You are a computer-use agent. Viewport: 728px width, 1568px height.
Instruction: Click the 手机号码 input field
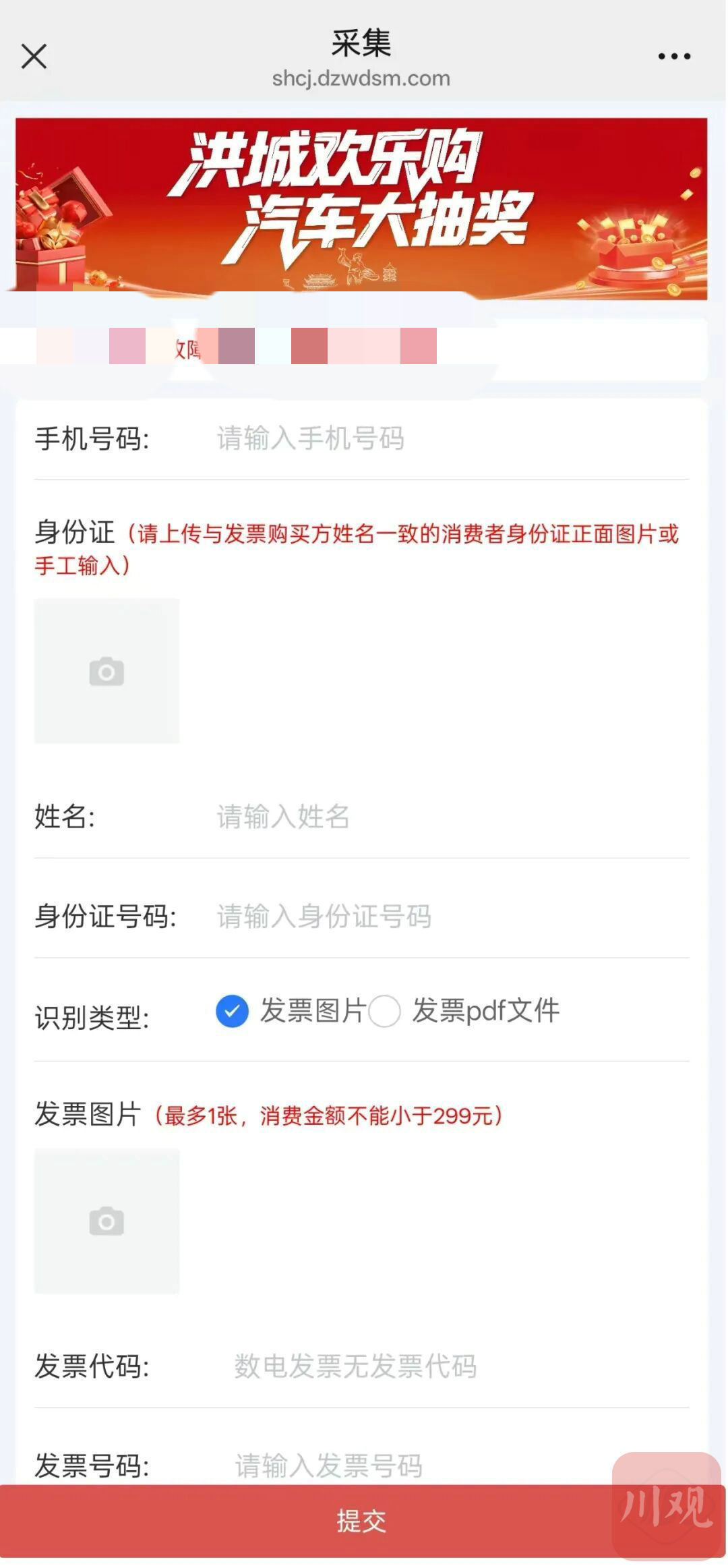(445, 438)
